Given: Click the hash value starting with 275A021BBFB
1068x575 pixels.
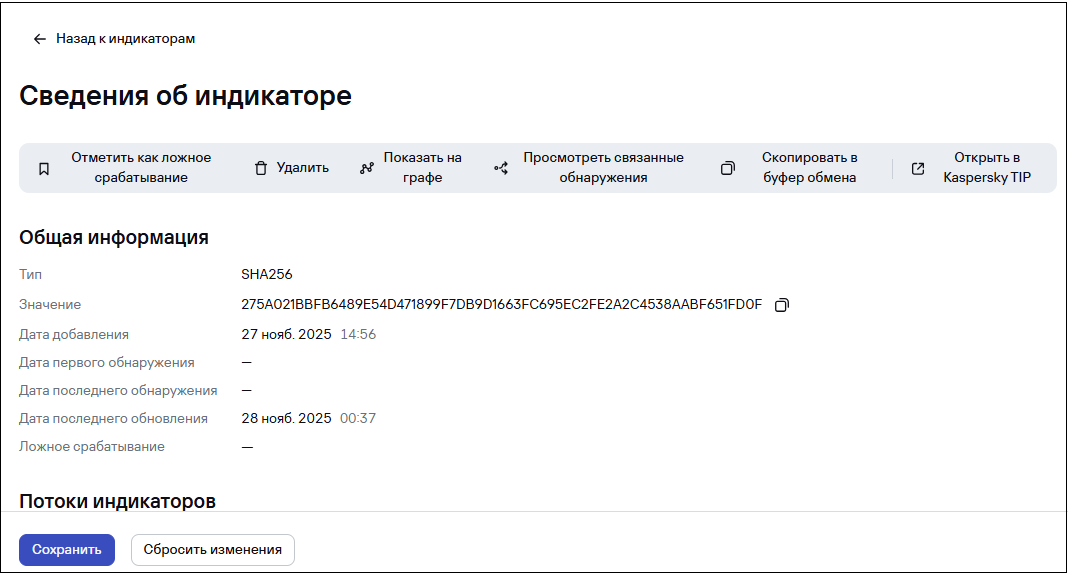Looking at the screenshot, I should [501, 305].
